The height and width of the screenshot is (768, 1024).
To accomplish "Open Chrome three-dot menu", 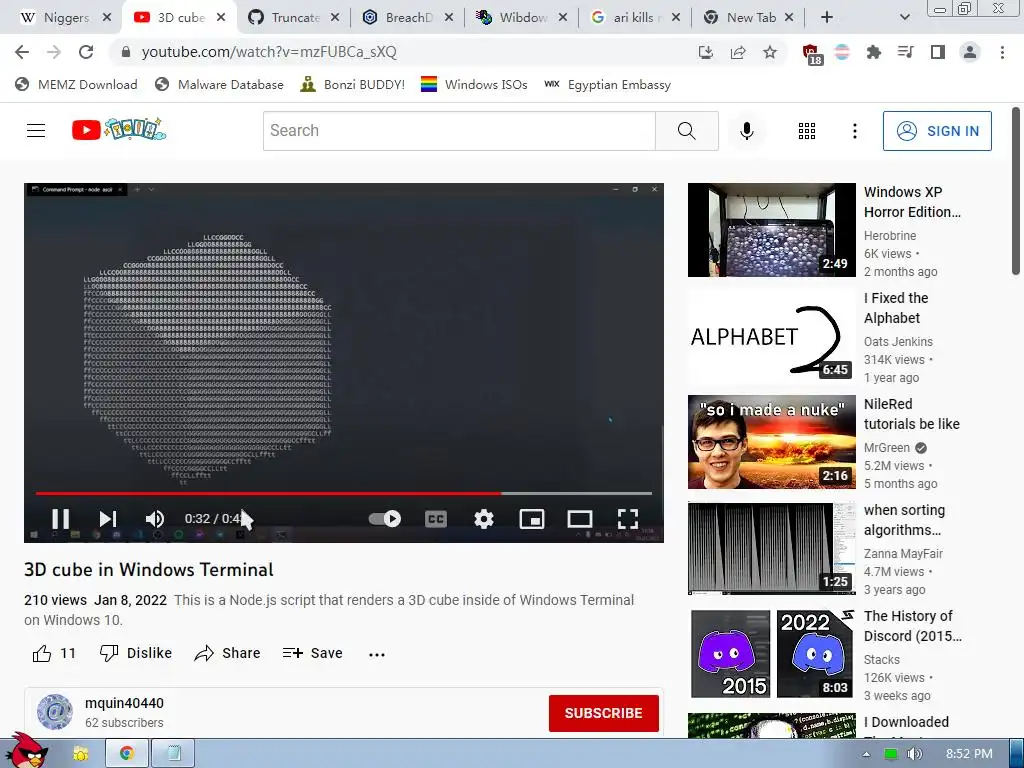I will (1002, 52).
